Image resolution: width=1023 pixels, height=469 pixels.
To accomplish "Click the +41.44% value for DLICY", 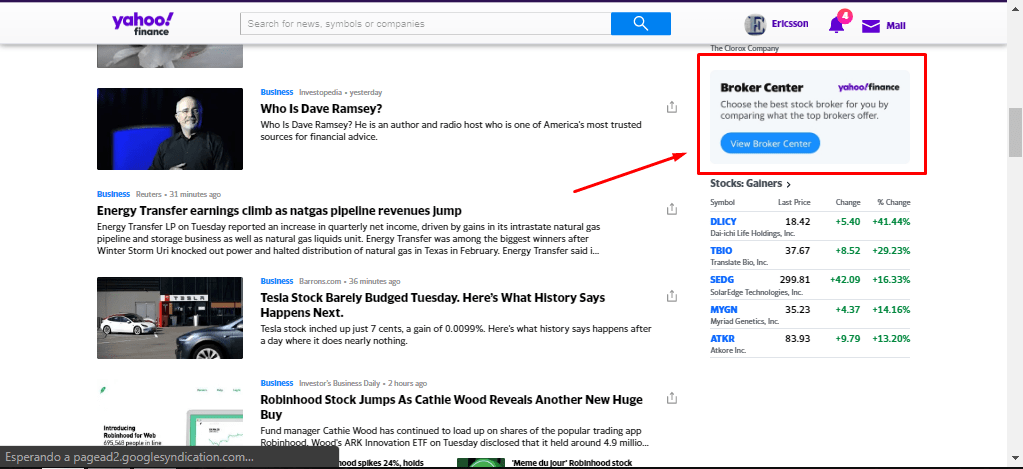I will (891, 222).
